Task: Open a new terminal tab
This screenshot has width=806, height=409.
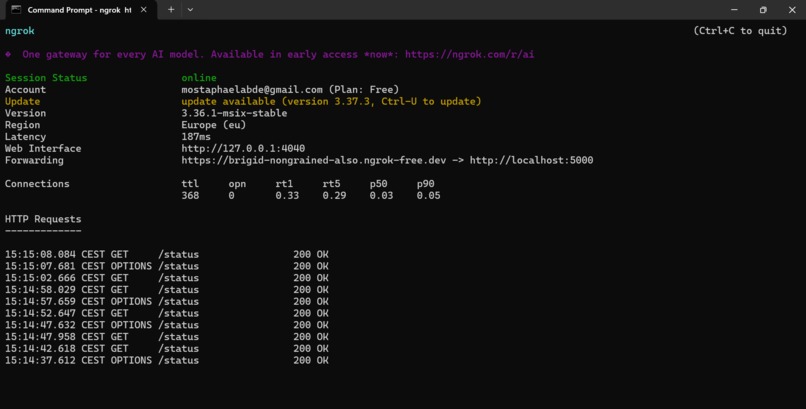Action: tap(171, 10)
